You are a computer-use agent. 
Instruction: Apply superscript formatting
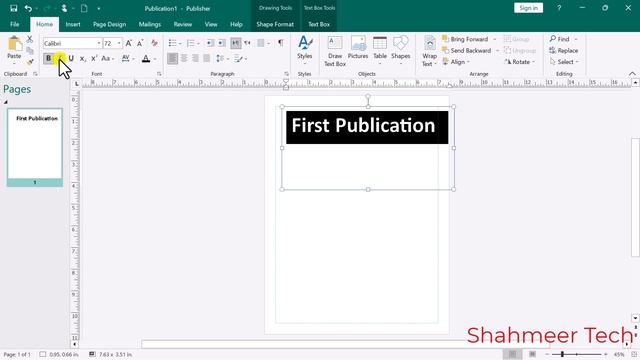coord(94,59)
